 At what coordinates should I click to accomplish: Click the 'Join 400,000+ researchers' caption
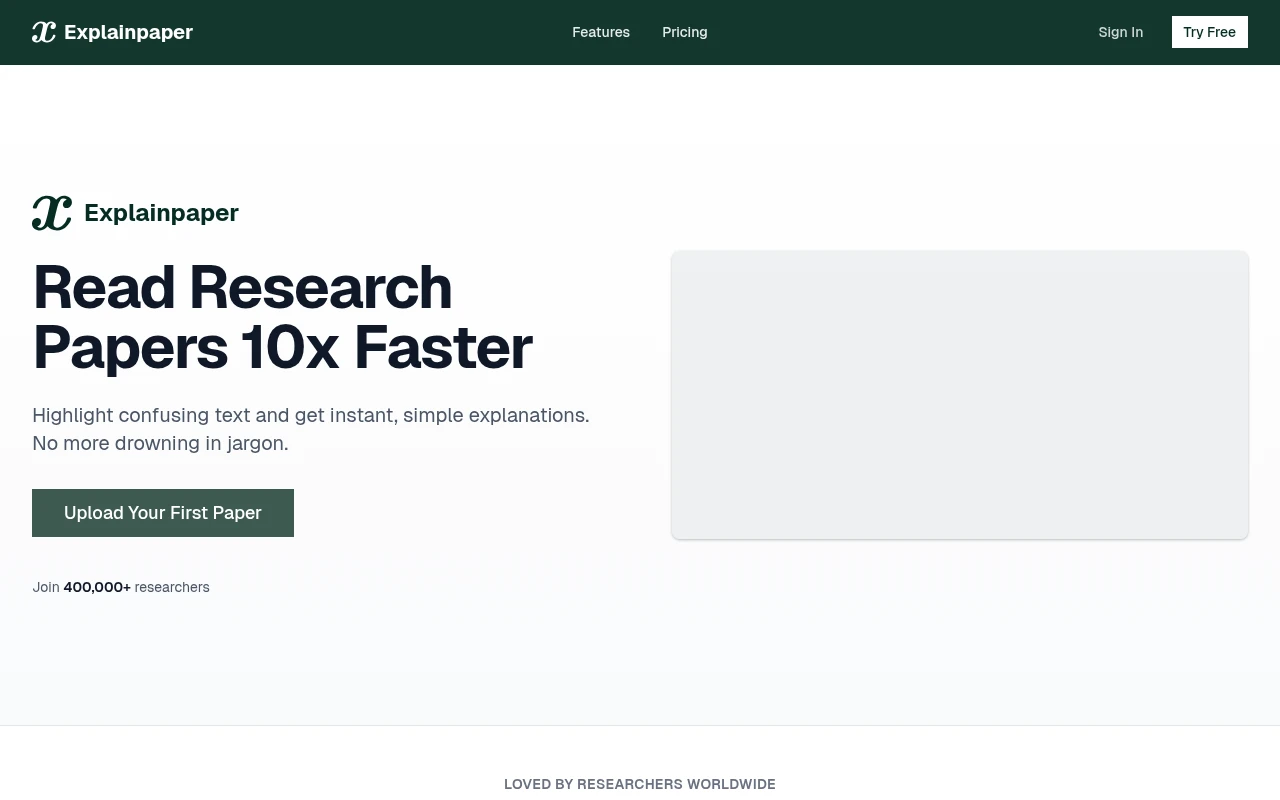click(x=120, y=587)
